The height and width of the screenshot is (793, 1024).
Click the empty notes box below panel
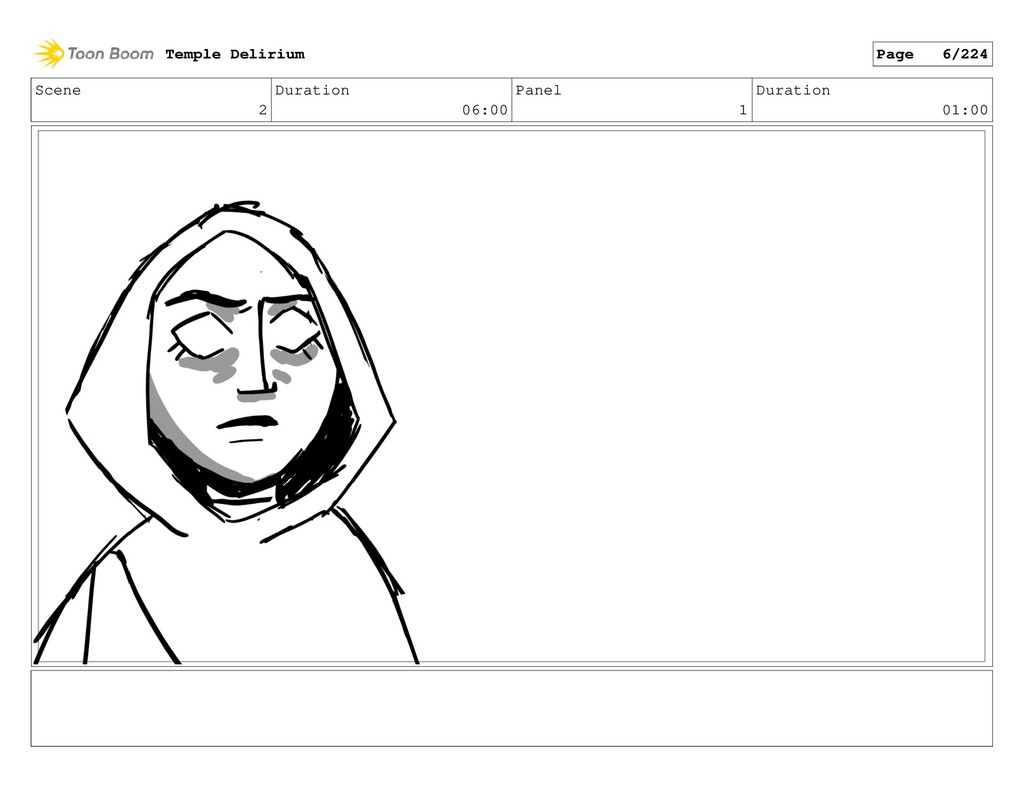511,708
